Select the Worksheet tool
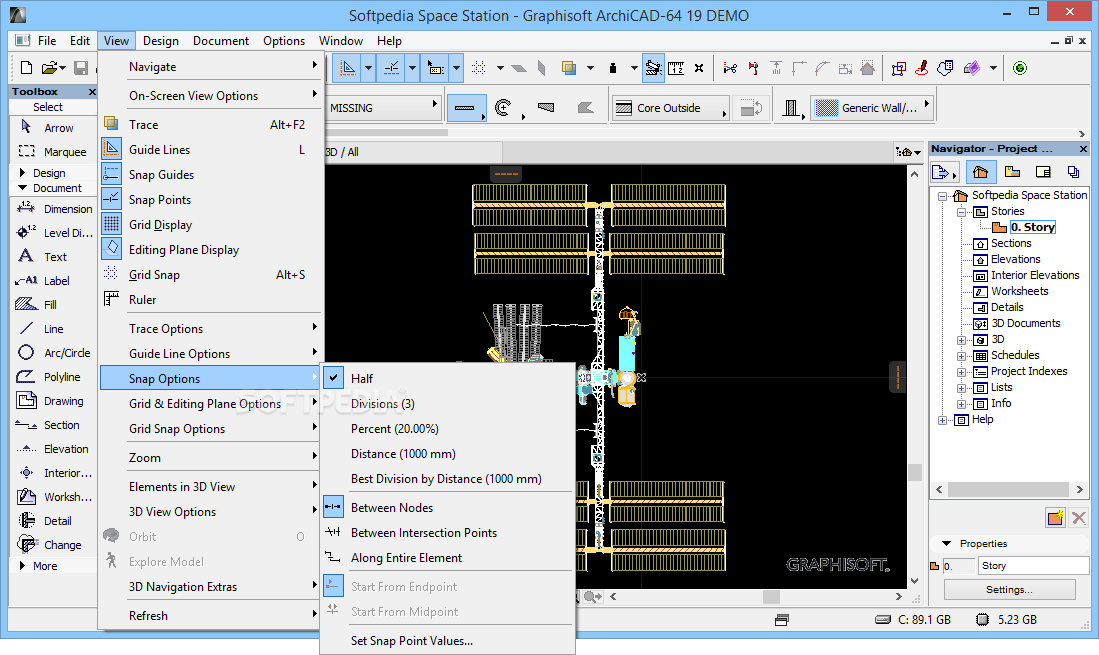The width and height of the screenshot is (1099, 655). pyautogui.click(x=53, y=497)
